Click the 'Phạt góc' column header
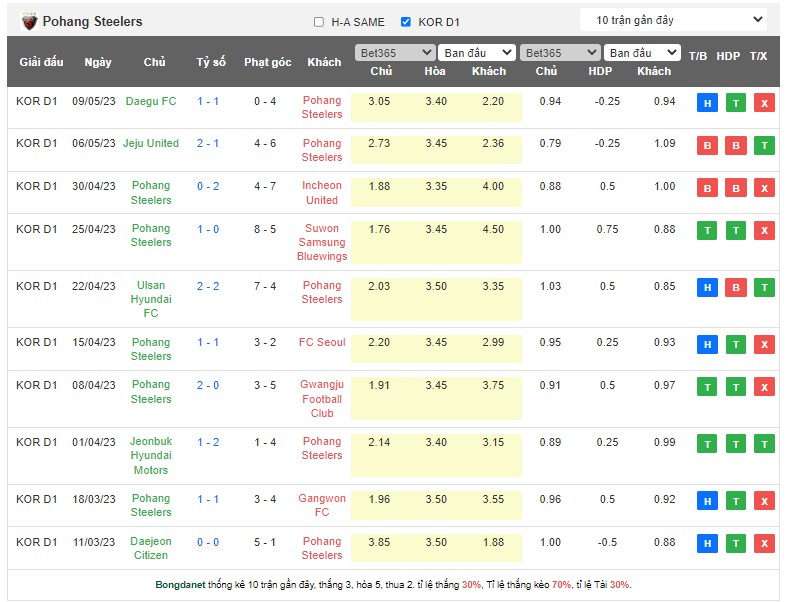This screenshot has width=786, height=602. click(267, 62)
